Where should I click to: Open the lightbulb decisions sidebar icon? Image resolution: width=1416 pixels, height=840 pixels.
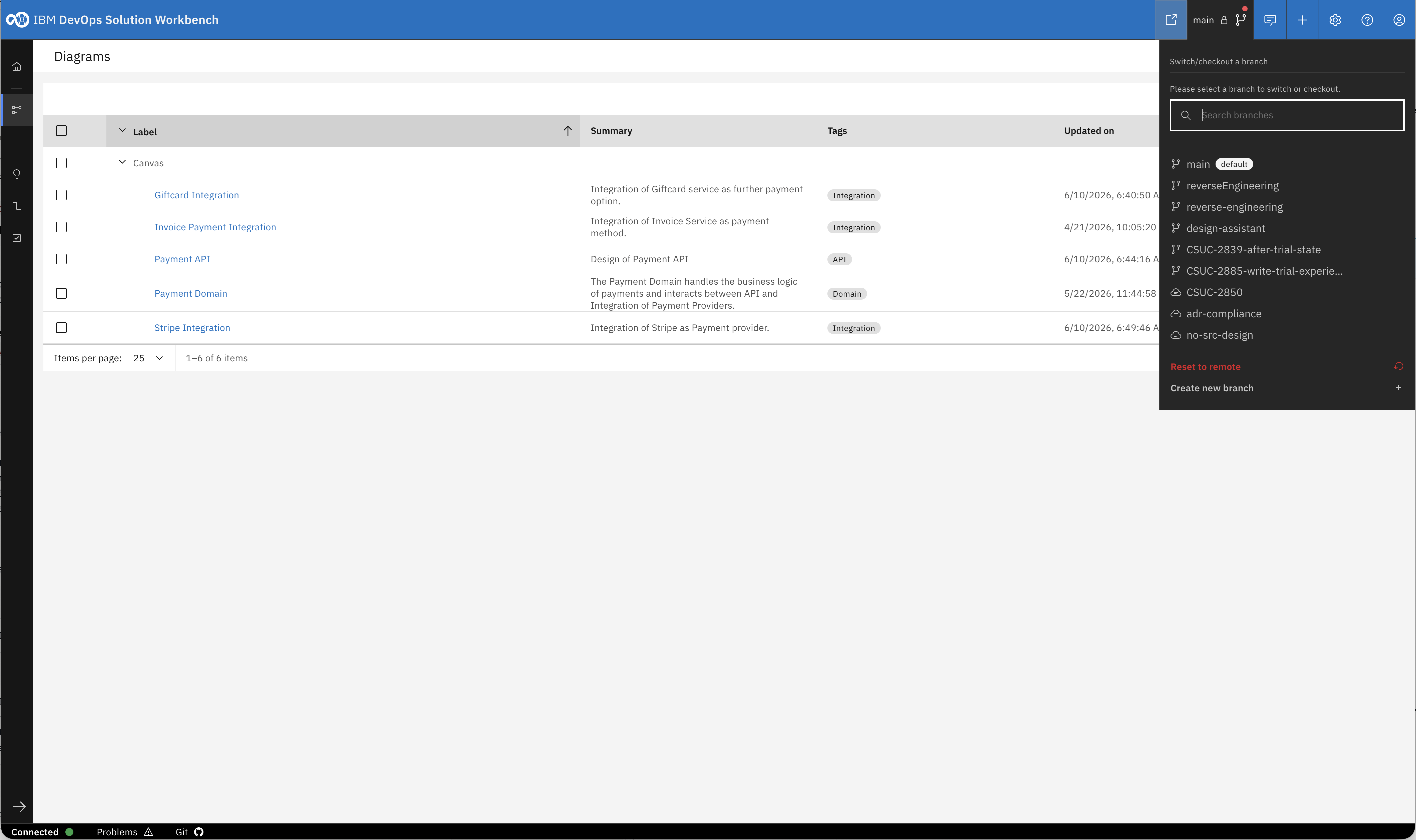[x=16, y=174]
